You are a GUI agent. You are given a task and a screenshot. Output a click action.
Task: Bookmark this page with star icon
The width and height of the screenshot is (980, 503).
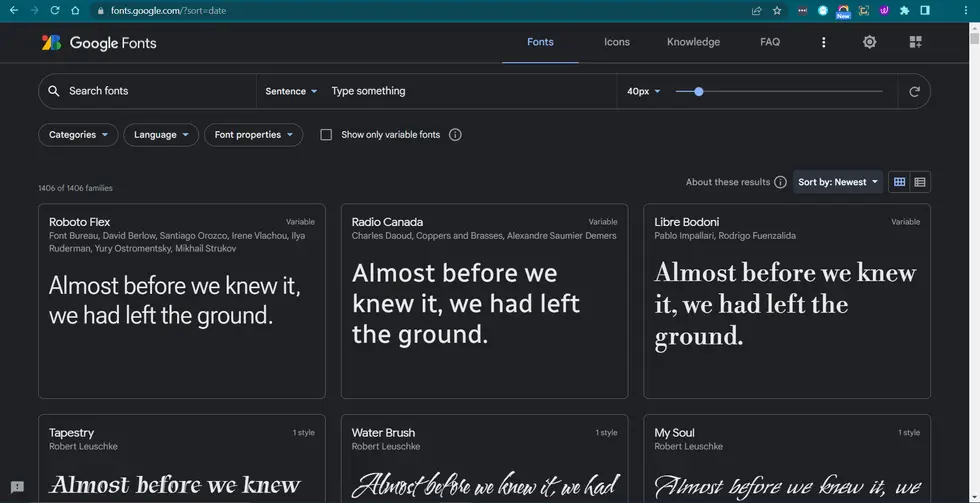point(777,11)
